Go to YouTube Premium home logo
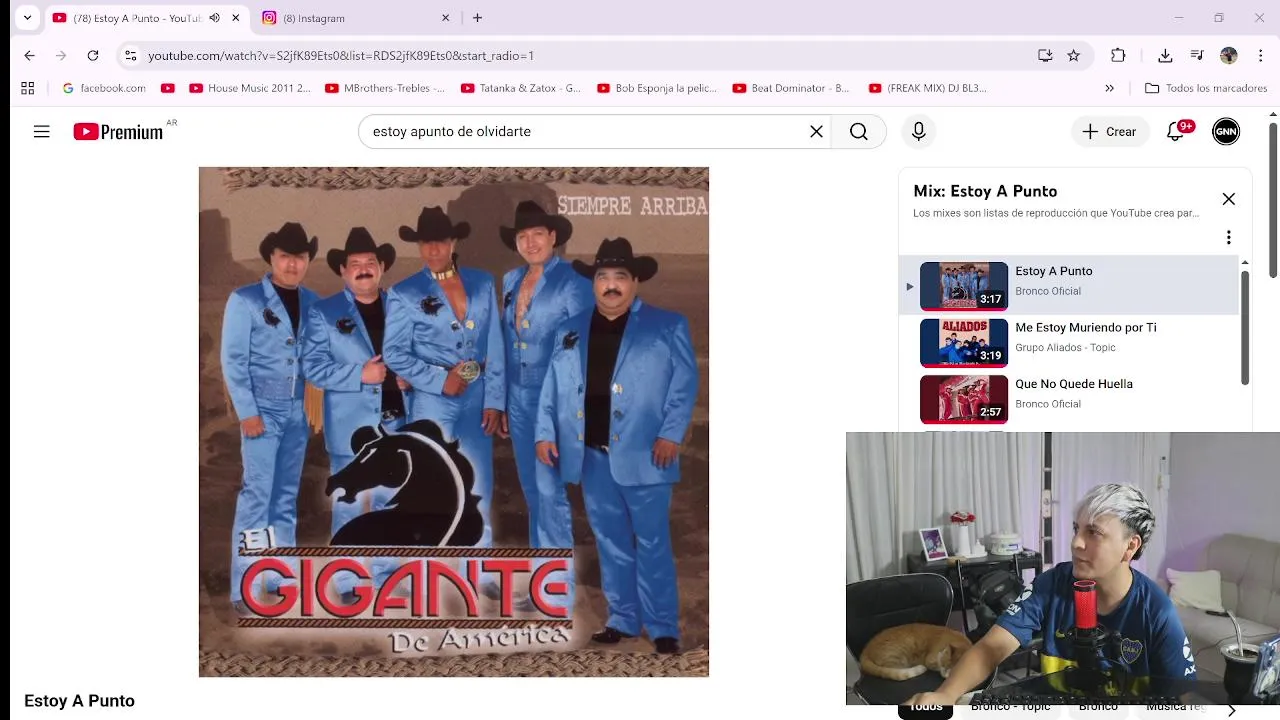The image size is (1280, 720). 118,131
